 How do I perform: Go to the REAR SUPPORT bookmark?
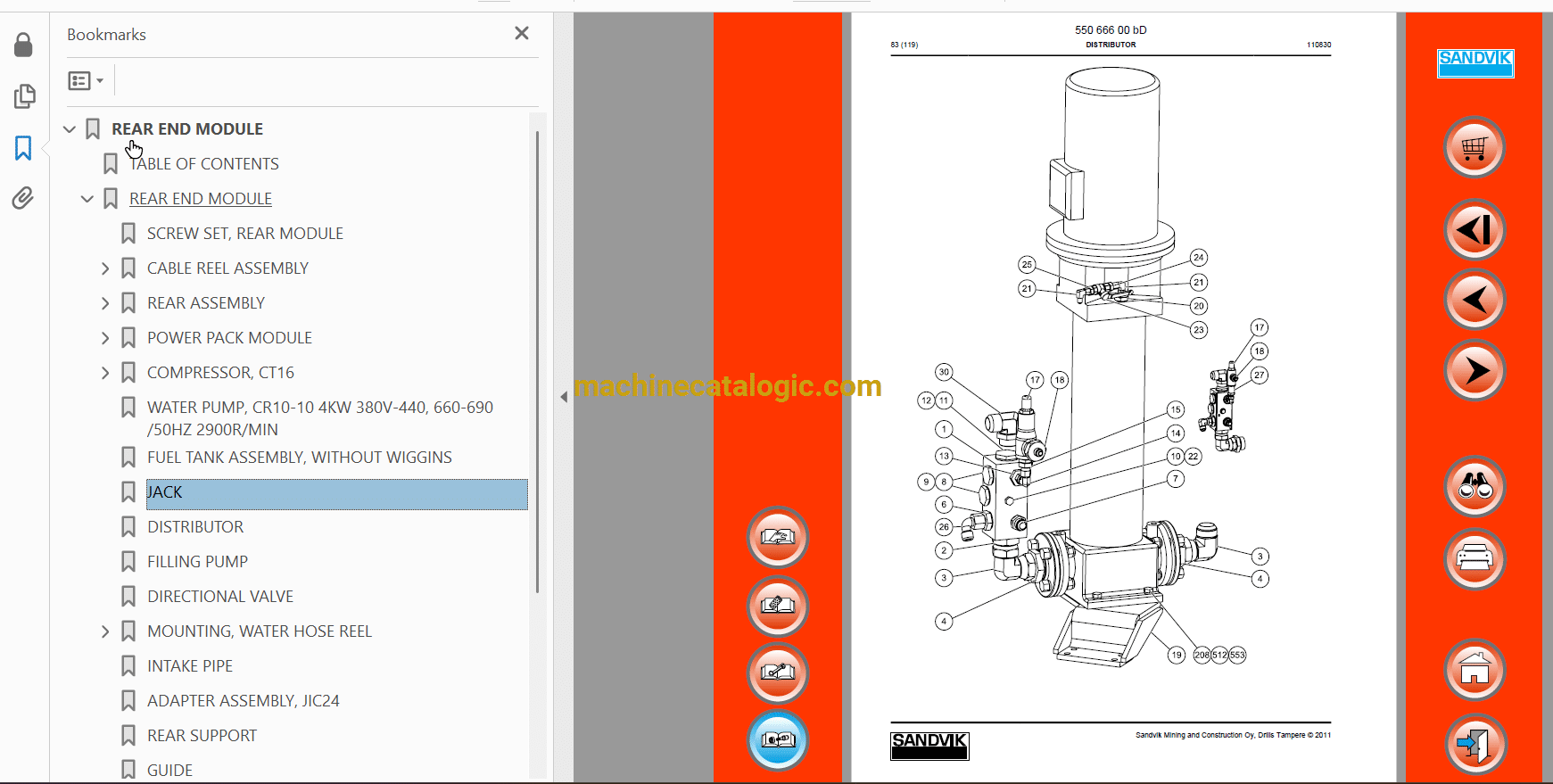[x=202, y=736]
